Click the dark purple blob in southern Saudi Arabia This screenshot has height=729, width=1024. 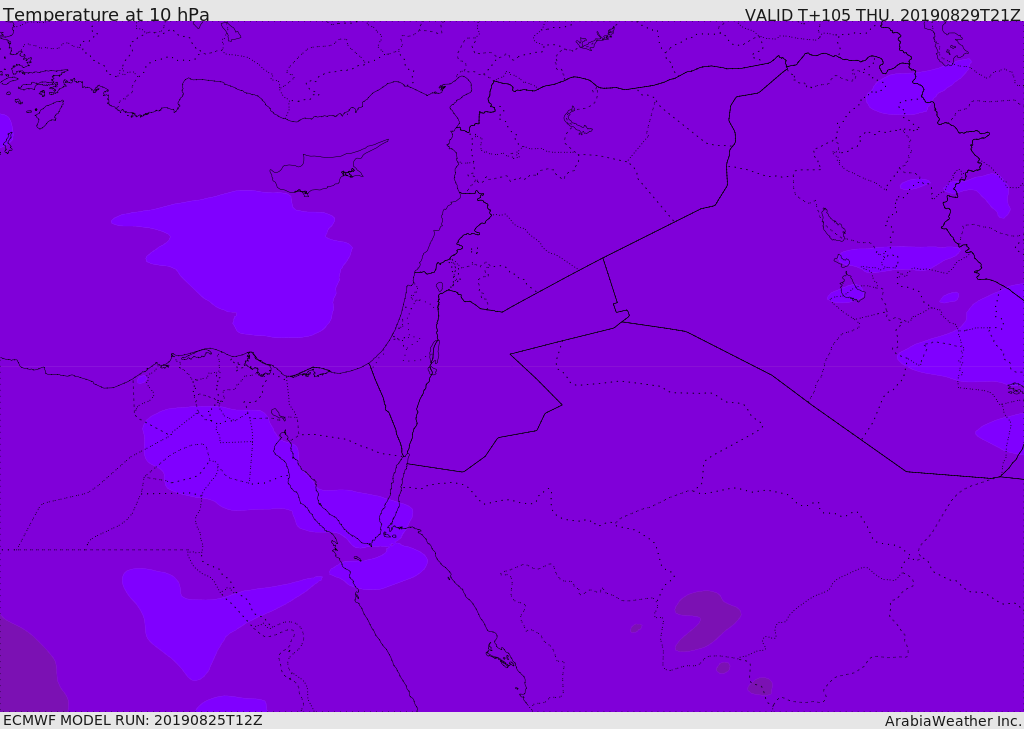pyautogui.click(x=707, y=621)
